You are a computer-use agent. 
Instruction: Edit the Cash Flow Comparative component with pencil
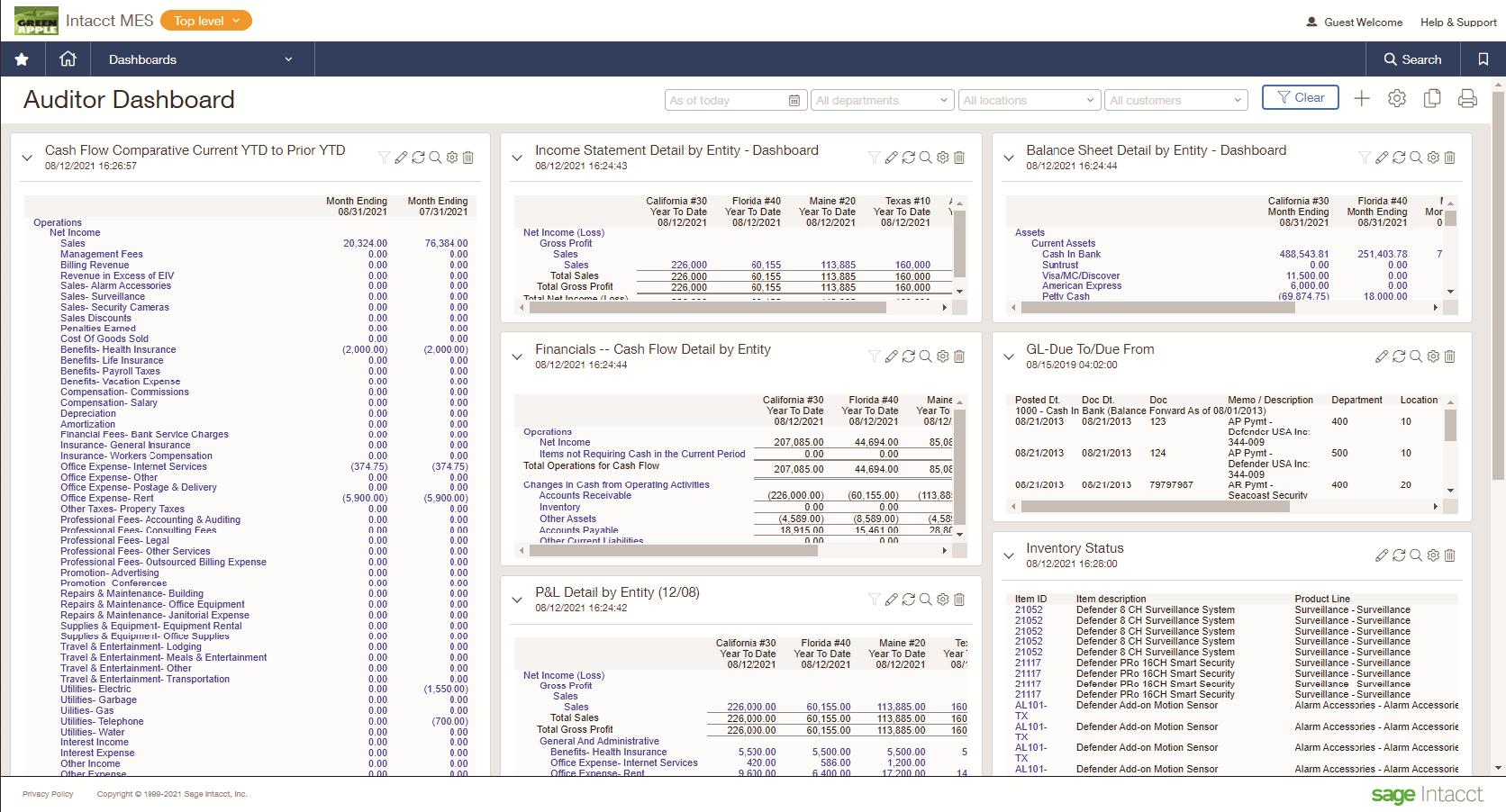click(x=401, y=158)
